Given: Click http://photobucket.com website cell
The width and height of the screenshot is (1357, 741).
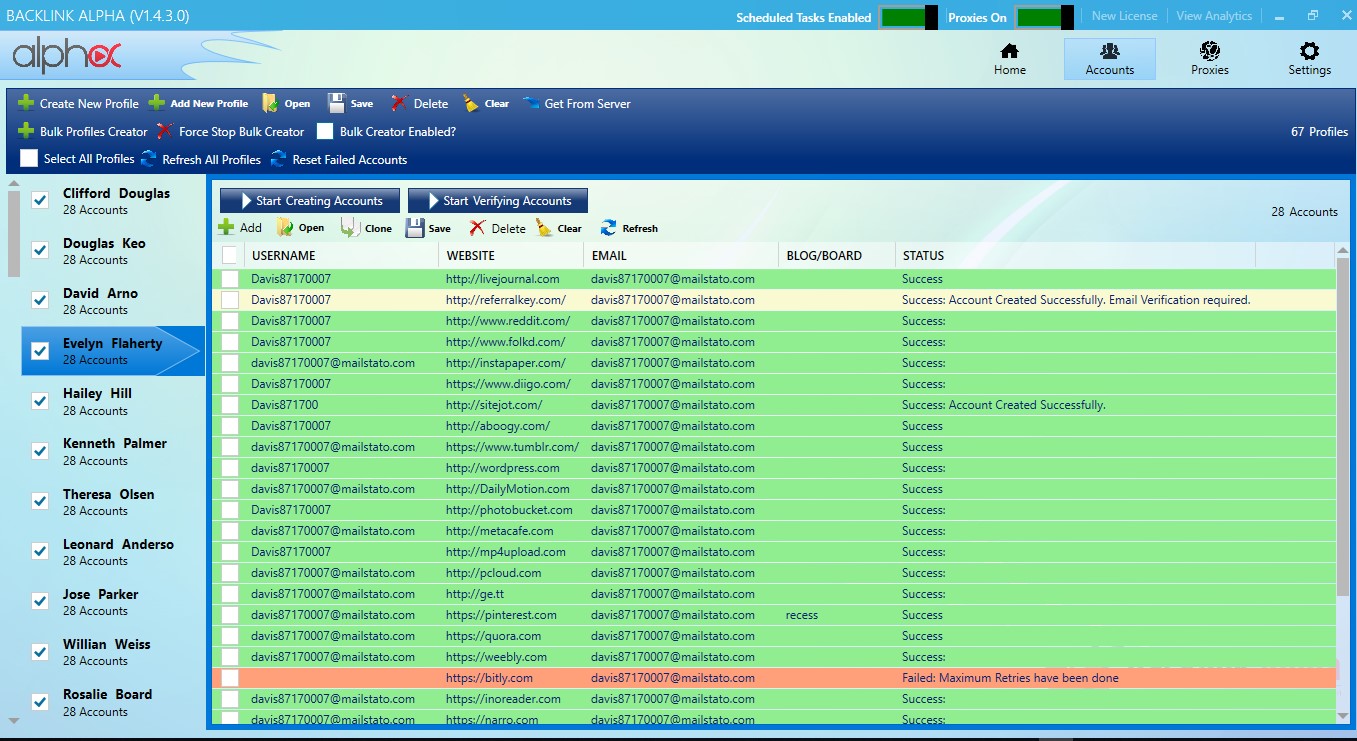Looking at the screenshot, I should [509, 510].
